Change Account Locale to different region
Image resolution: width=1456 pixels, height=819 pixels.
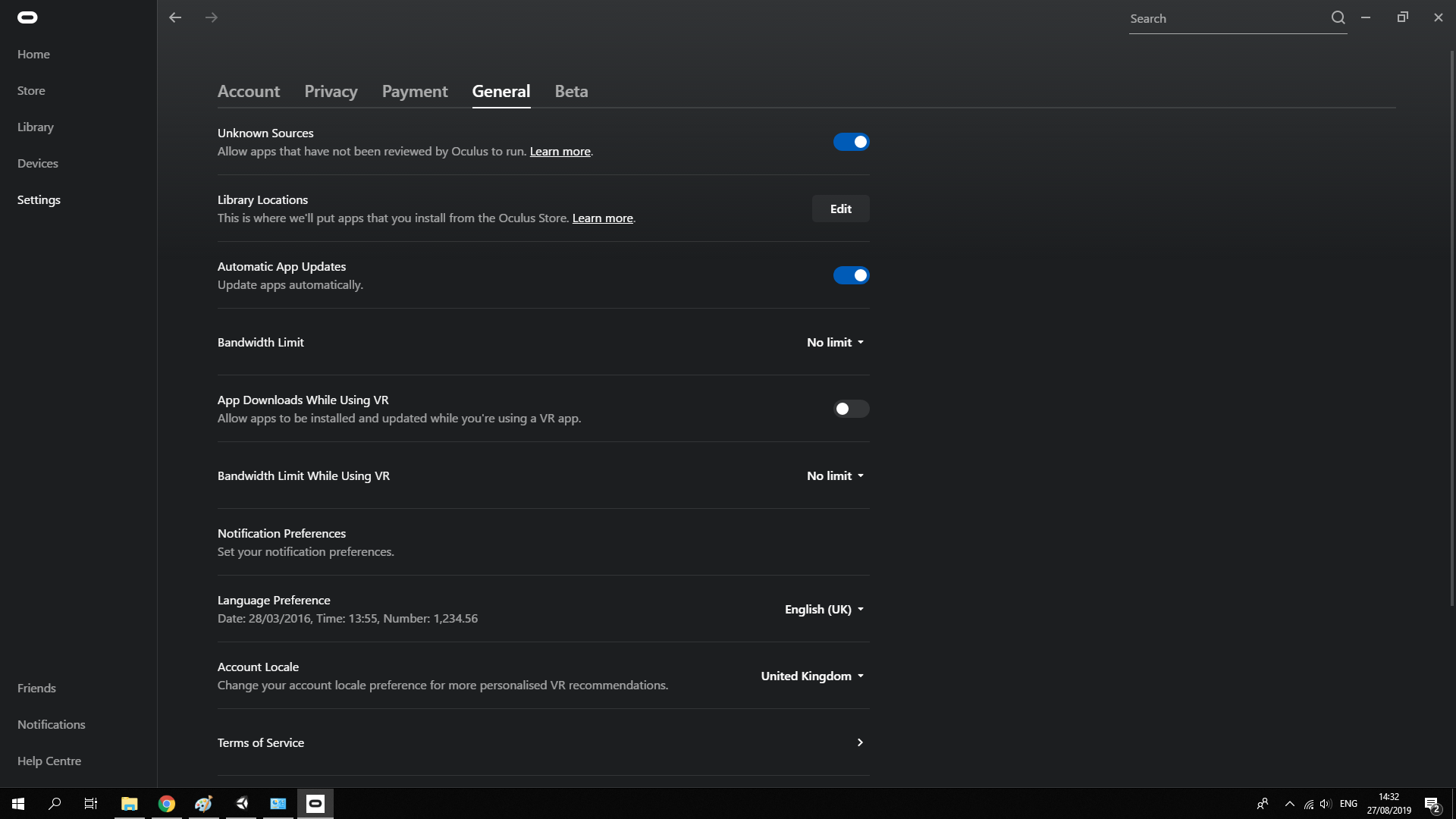(x=810, y=675)
